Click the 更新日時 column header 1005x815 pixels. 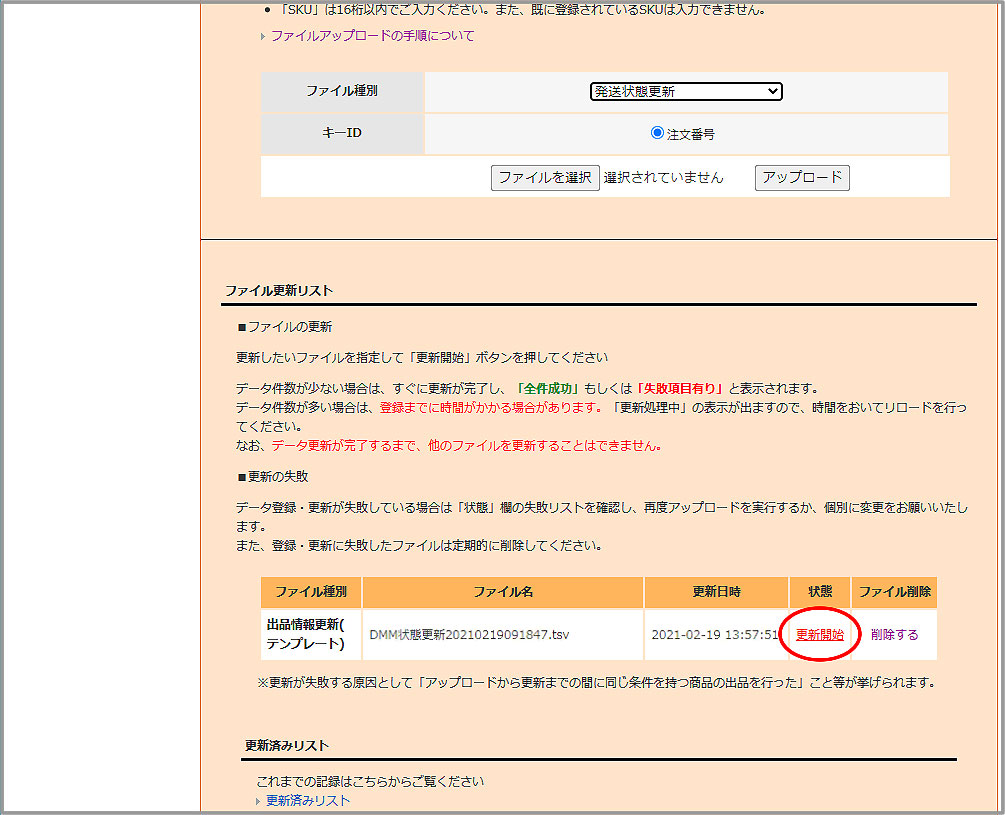(716, 592)
